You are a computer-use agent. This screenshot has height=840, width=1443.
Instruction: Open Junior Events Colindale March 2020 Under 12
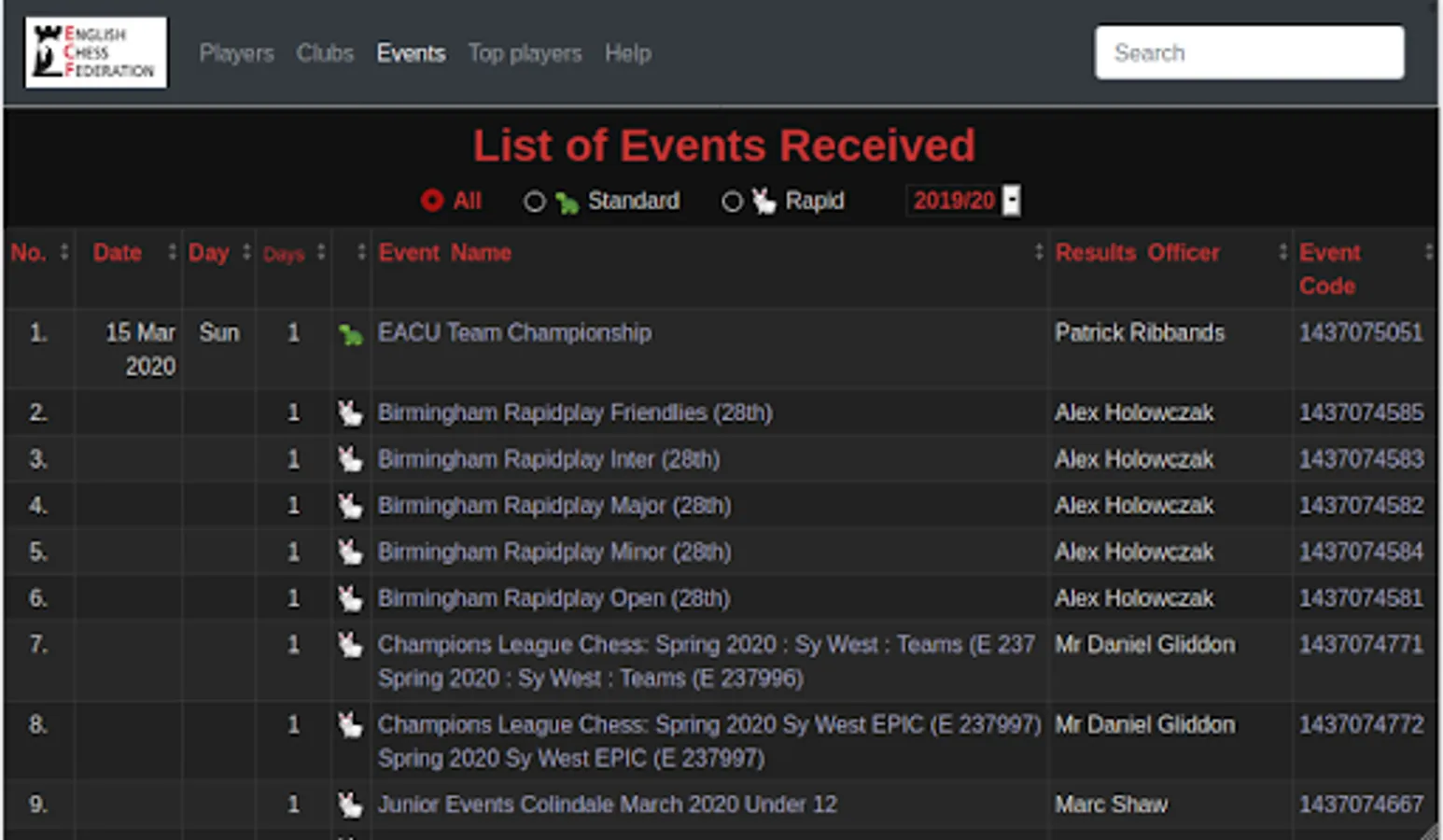click(608, 805)
